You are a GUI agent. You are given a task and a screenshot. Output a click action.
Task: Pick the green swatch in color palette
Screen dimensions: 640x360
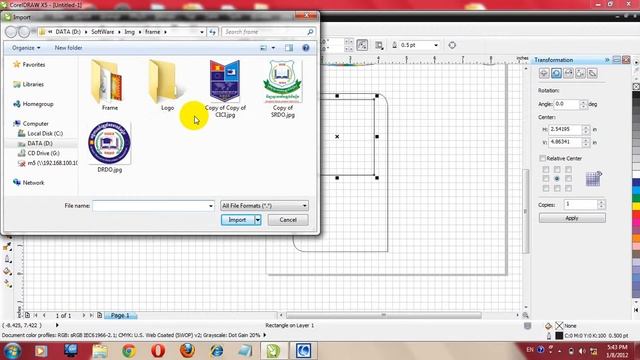(x=636, y=198)
